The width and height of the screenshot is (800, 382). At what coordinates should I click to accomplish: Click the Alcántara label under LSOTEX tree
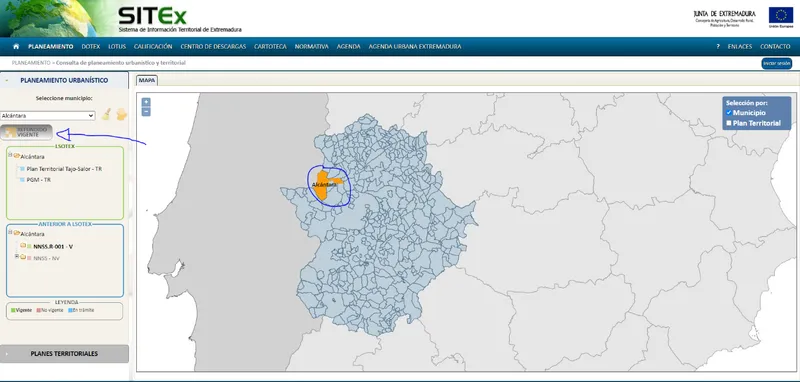[32, 157]
